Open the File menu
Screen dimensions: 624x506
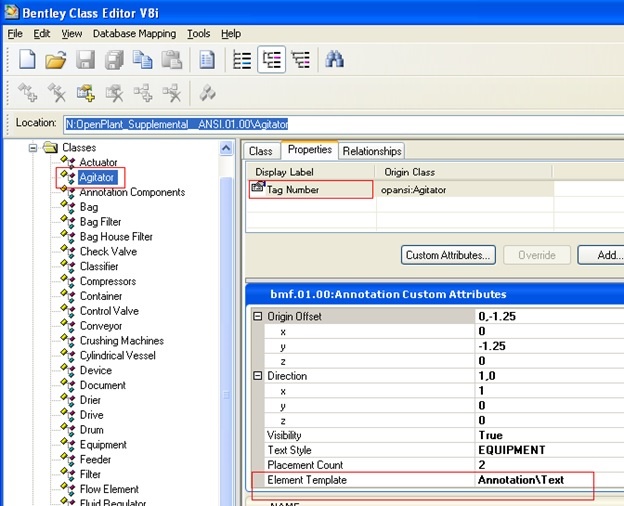(x=15, y=34)
